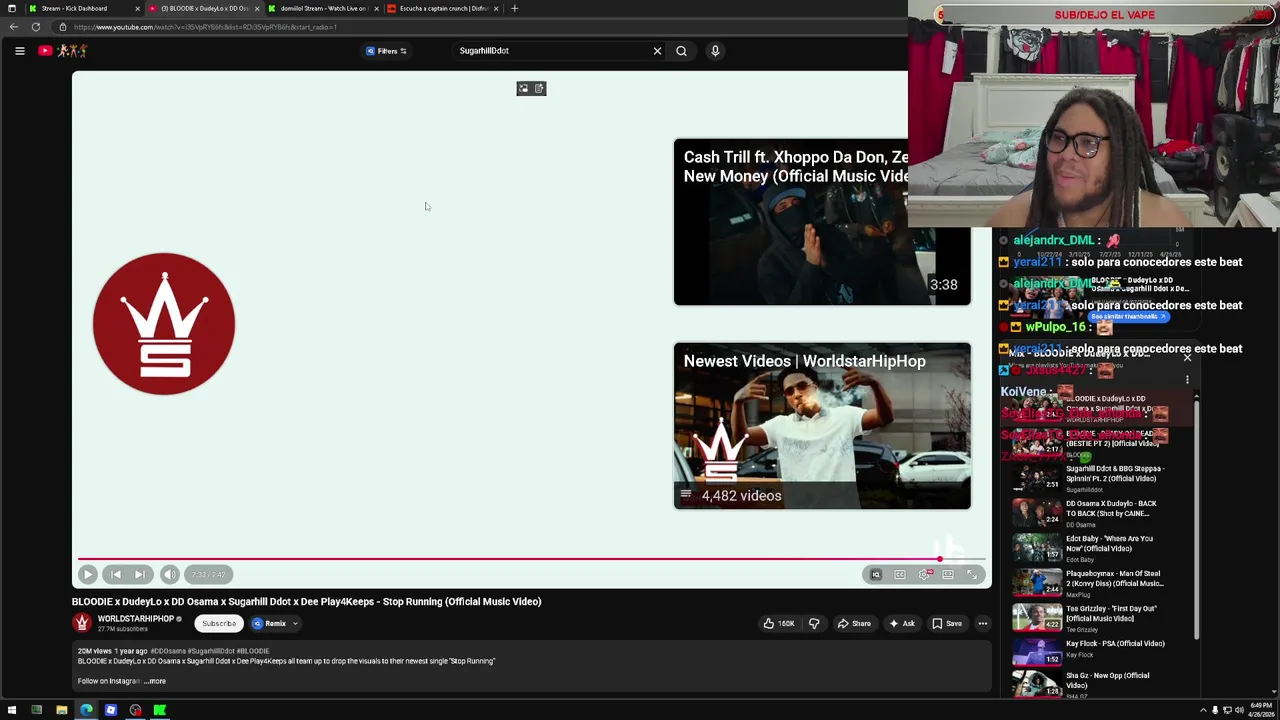Click the note icon above the video
This screenshot has width=1280, height=720.
pyautogui.click(x=539, y=89)
